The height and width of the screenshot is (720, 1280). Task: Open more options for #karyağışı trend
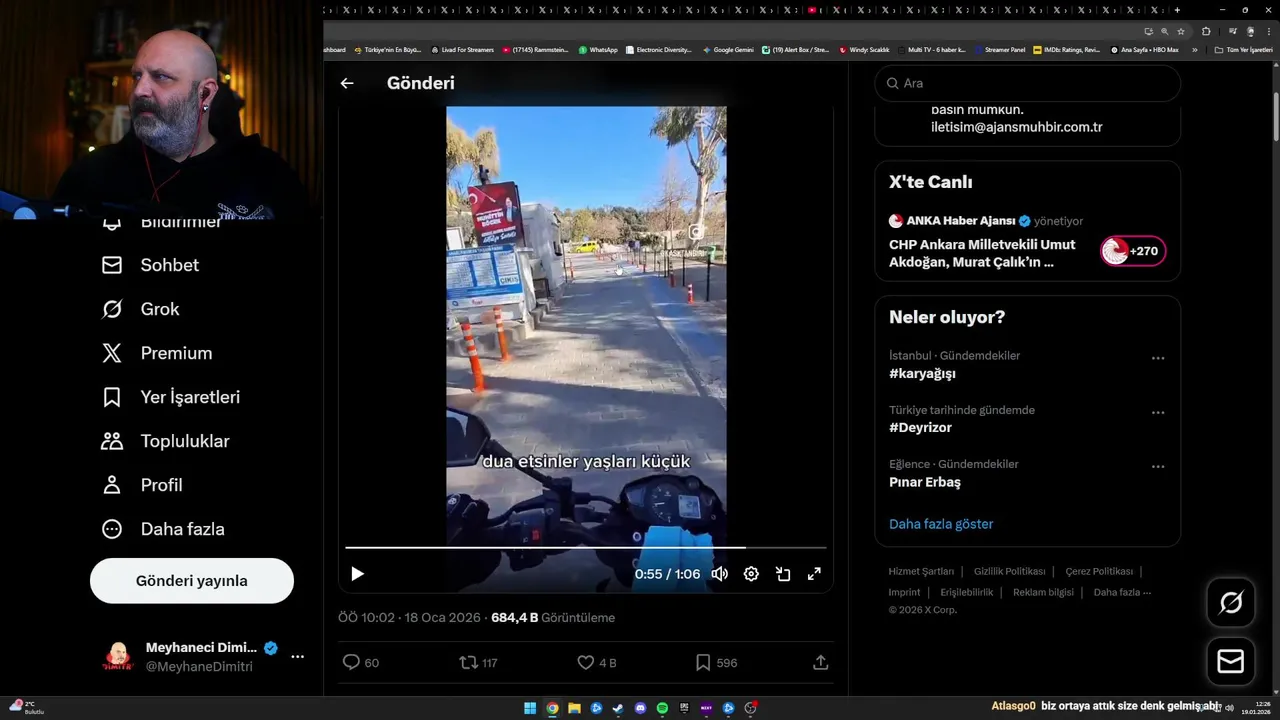coord(1158,358)
